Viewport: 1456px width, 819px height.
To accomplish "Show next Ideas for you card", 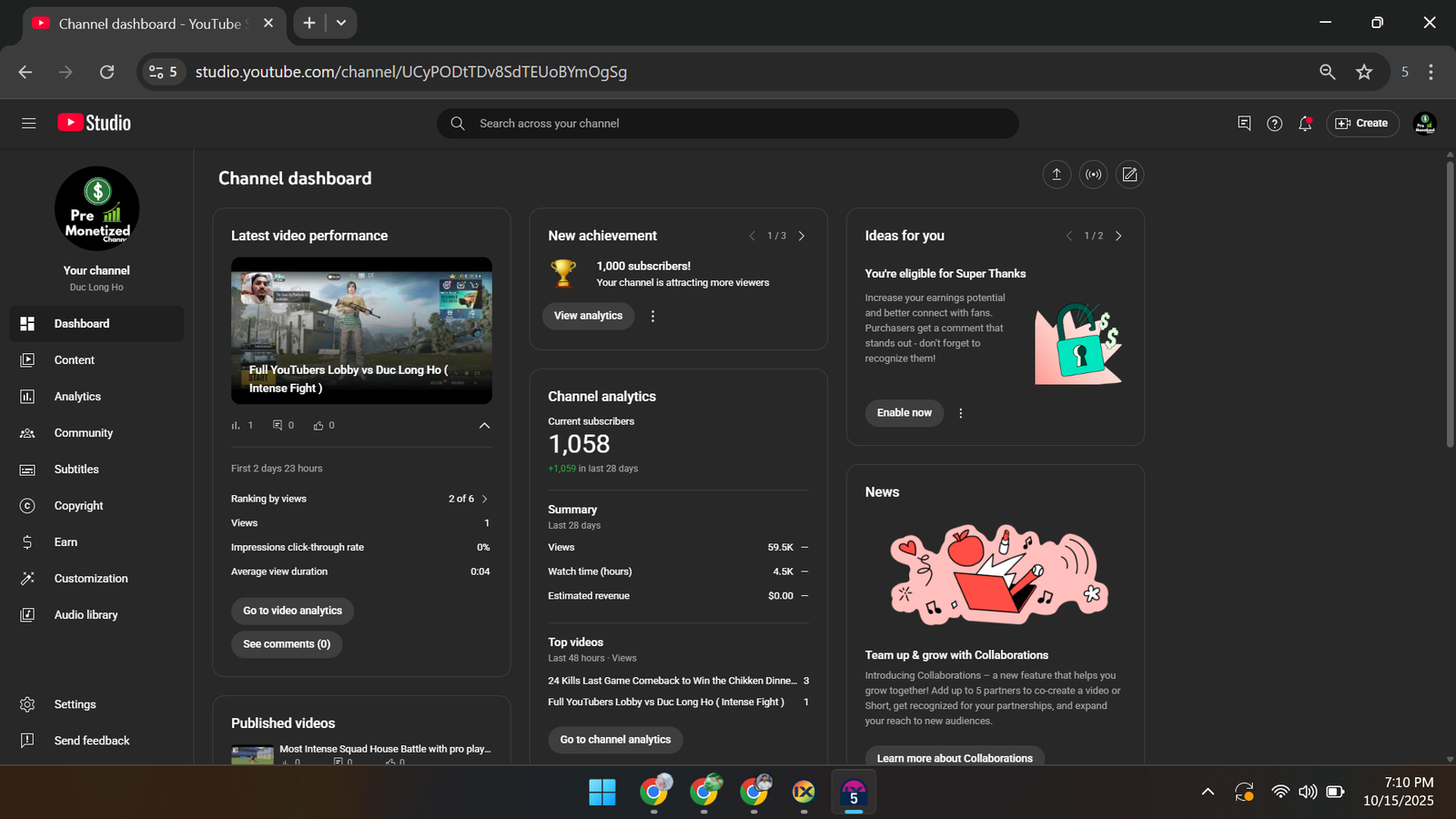I will coord(1118,236).
